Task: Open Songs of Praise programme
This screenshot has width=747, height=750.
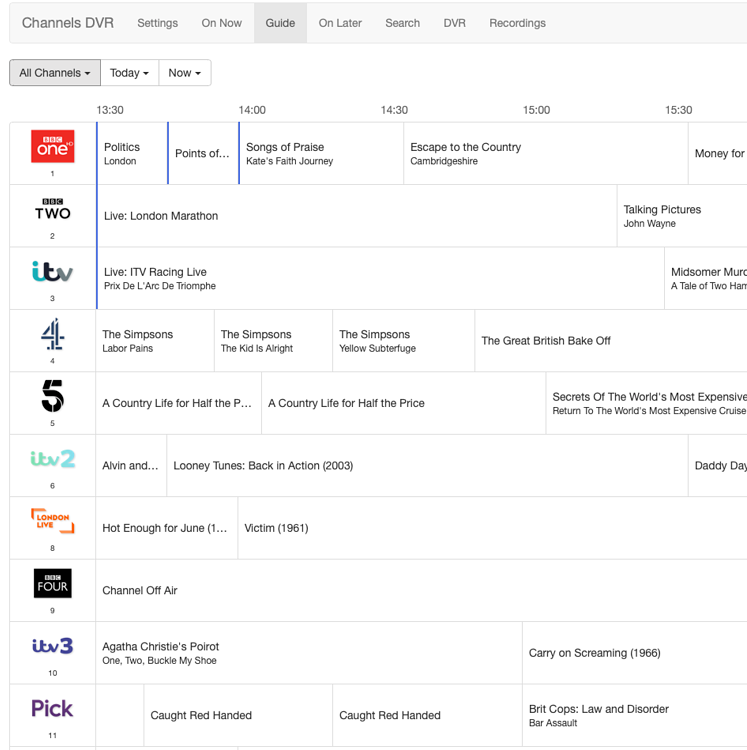Action: 321,154
